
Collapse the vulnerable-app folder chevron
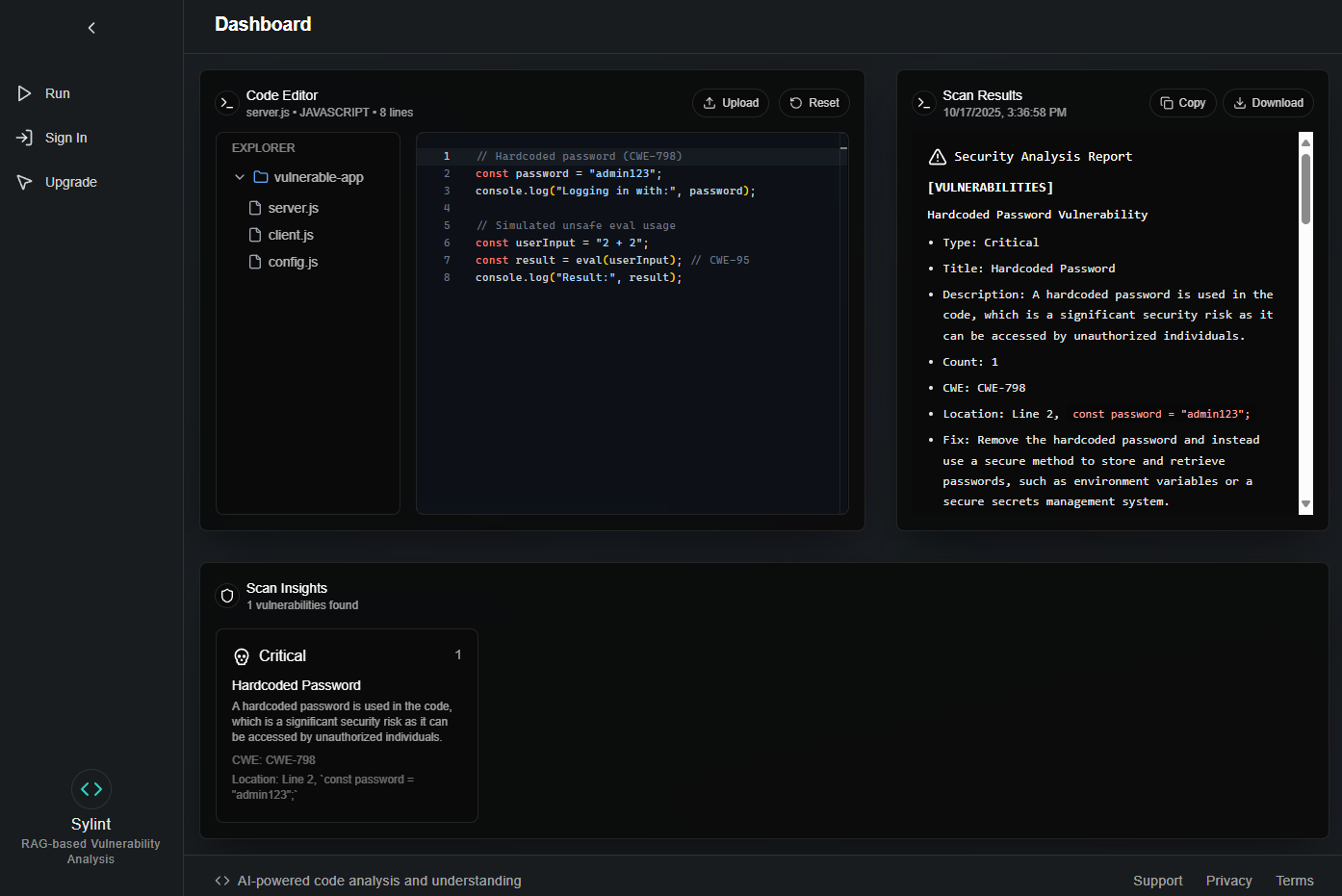[x=240, y=177]
